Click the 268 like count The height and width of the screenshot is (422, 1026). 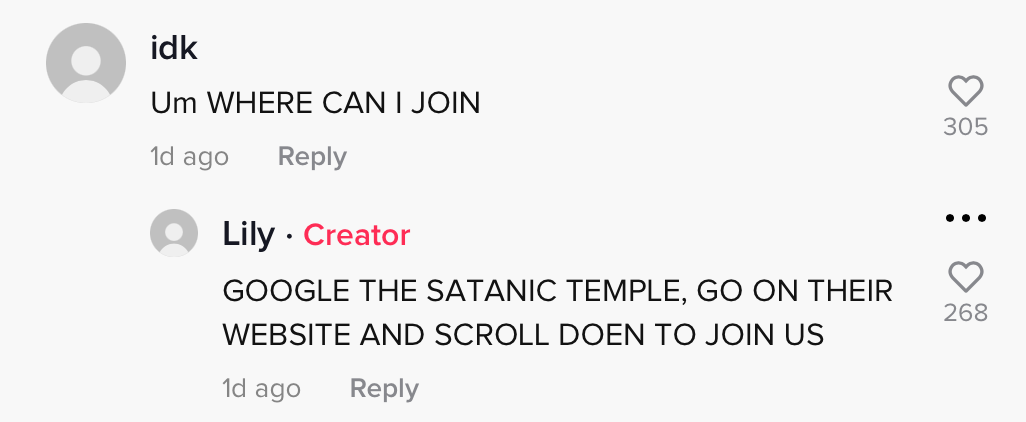coord(966,313)
